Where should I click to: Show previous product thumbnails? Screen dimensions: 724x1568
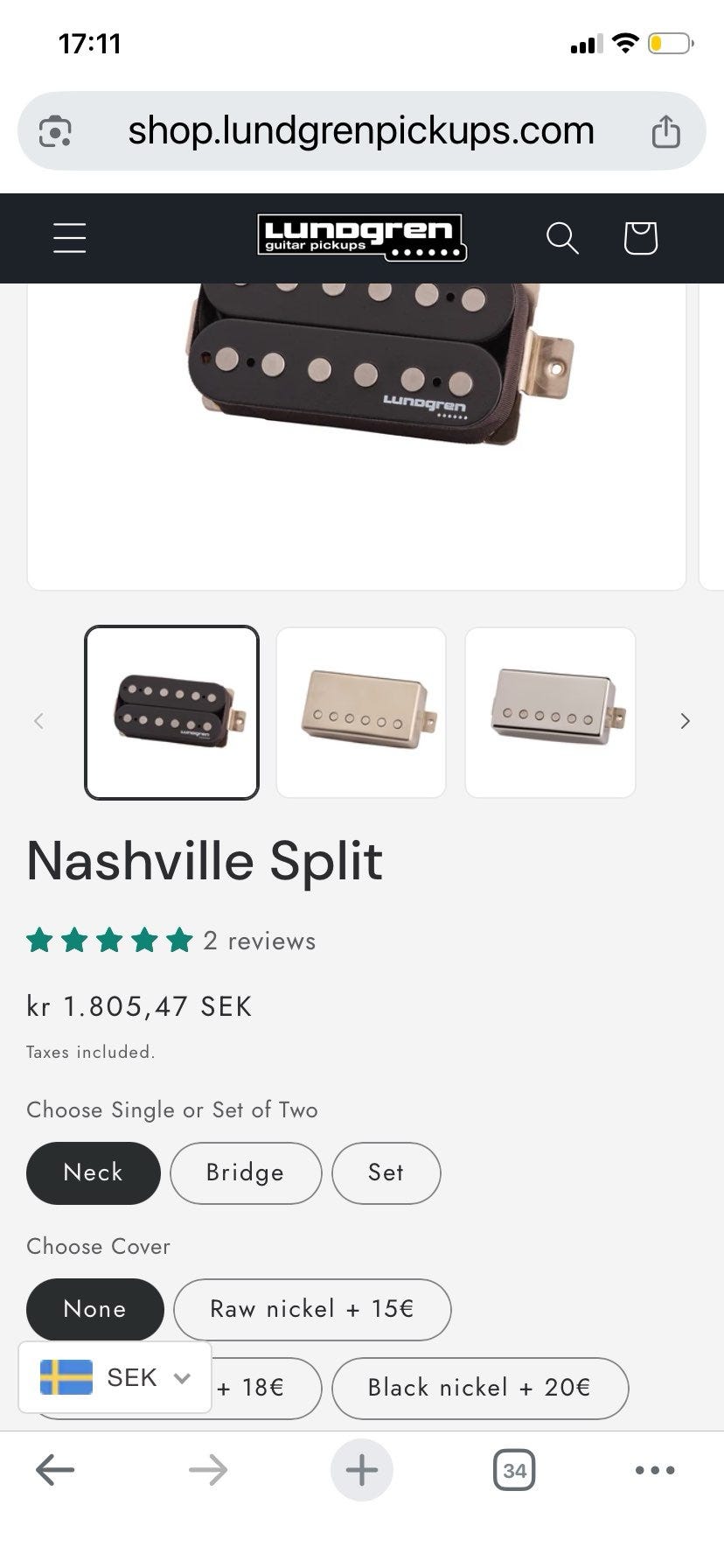tap(38, 721)
